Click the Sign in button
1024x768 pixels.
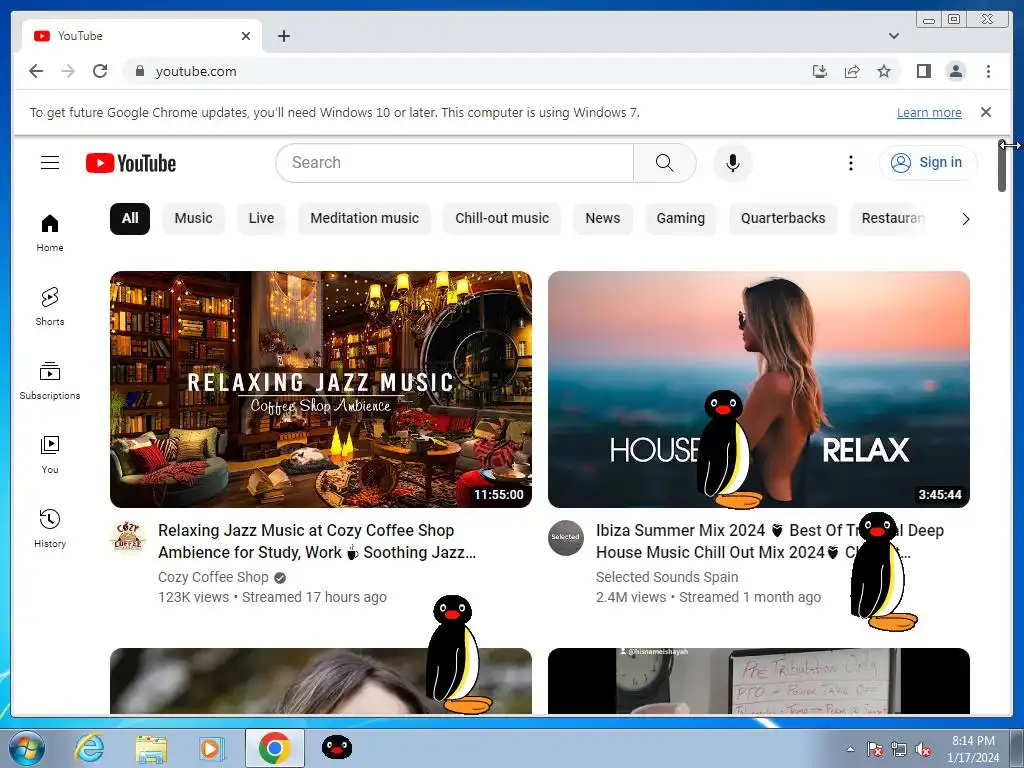coord(928,163)
